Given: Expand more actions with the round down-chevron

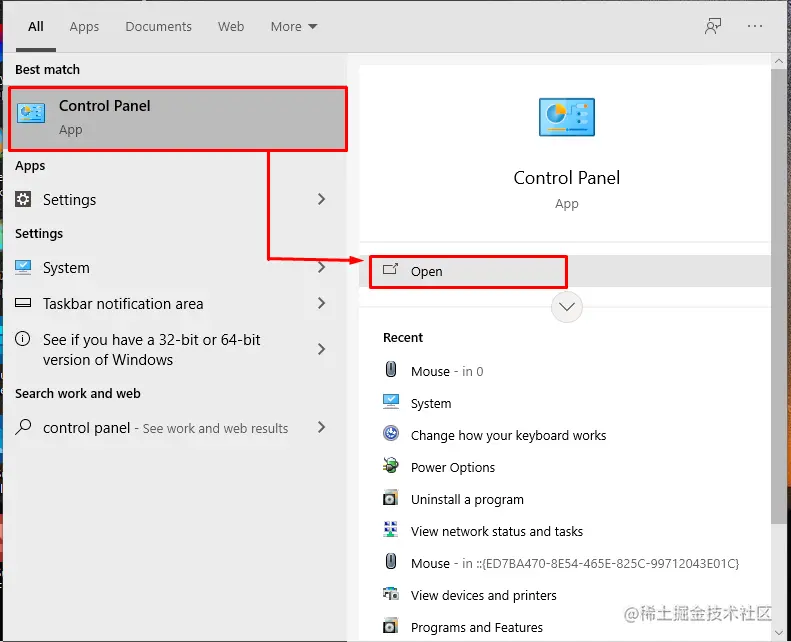Looking at the screenshot, I should click(567, 307).
